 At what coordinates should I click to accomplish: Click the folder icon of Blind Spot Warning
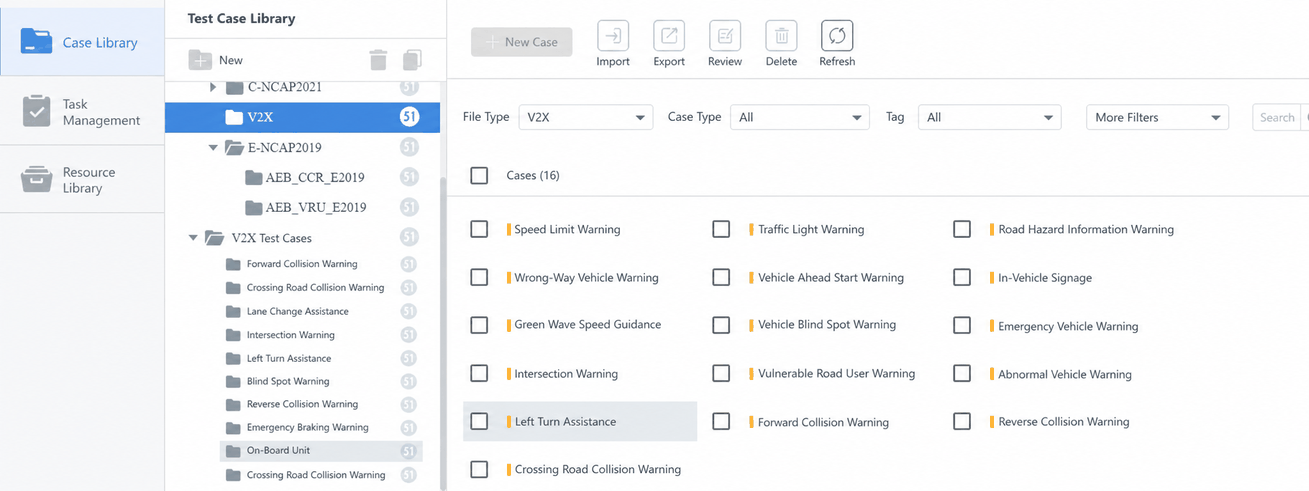point(233,381)
